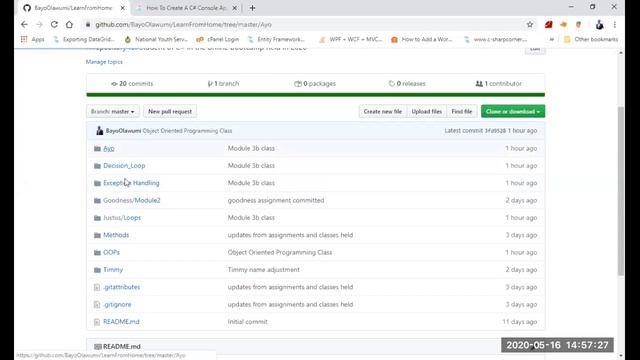The width and height of the screenshot is (640, 360).
Task: Open the Decision_Loop folder
Action: [x=124, y=166]
